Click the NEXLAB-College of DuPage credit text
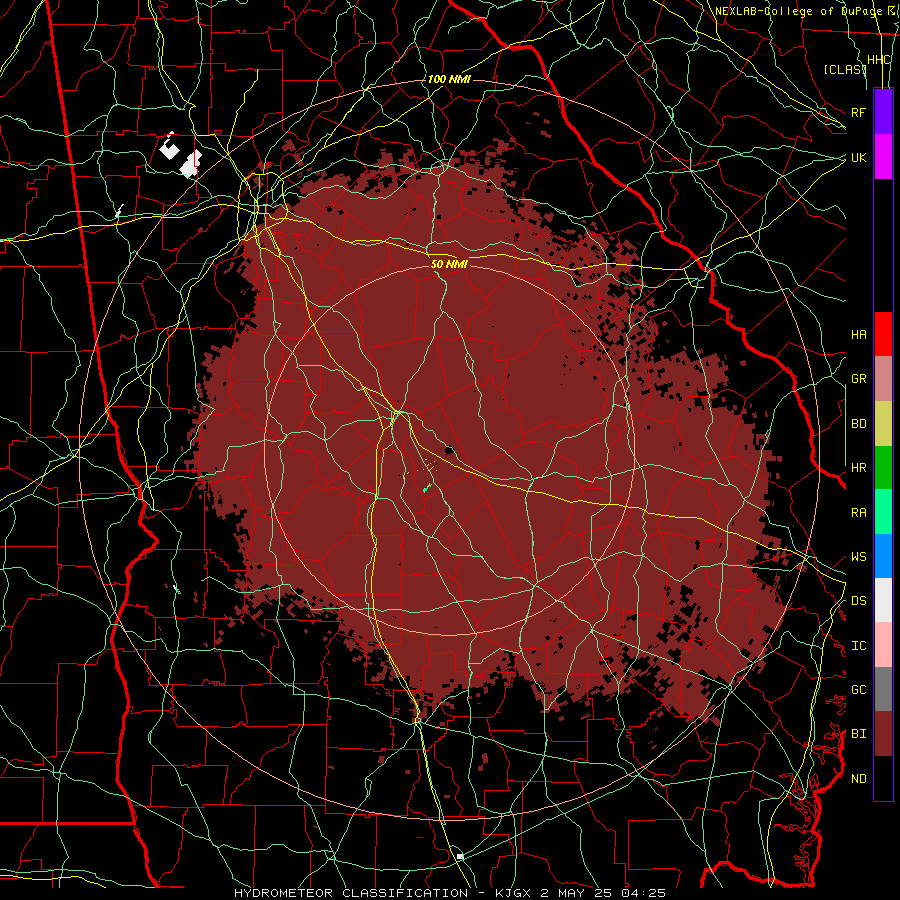The width and height of the screenshot is (900, 900). pos(798,11)
